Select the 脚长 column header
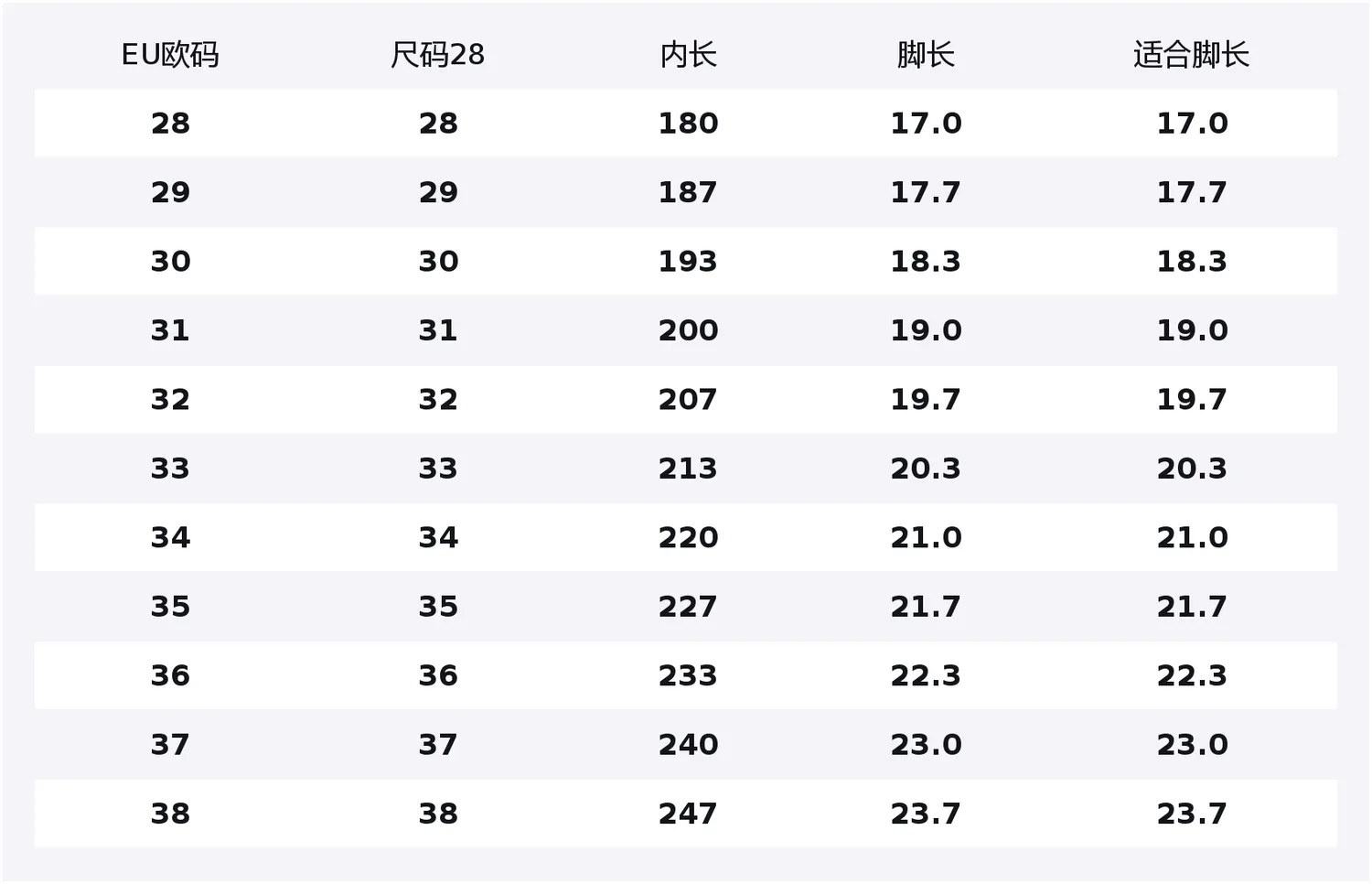Viewport: 1372px width, 884px height. [926, 55]
